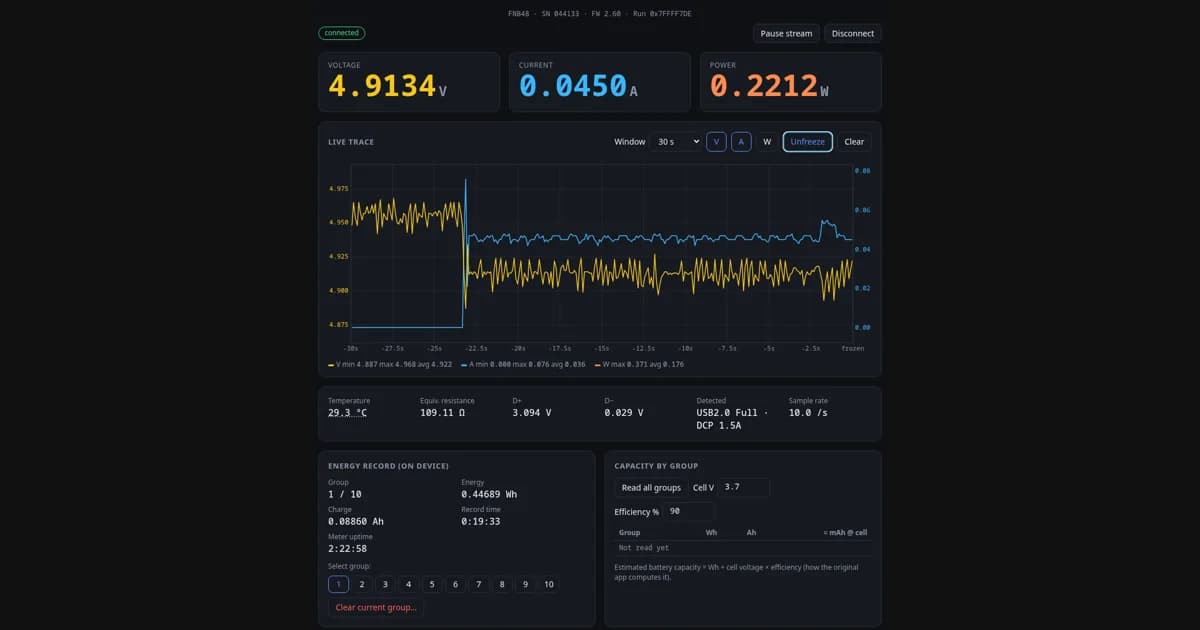The width and height of the screenshot is (1200, 630).
Task: Select energy group 1
Action: pyautogui.click(x=338, y=584)
